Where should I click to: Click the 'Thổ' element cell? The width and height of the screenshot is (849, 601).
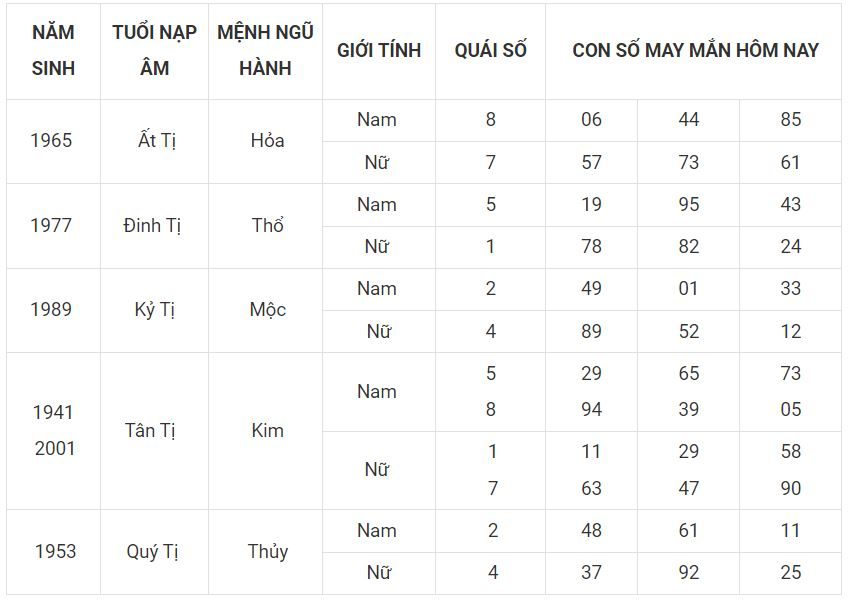[267, 225]
